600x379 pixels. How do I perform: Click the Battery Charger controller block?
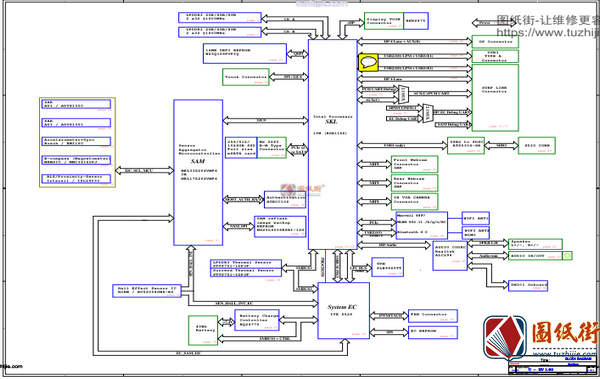257,320
